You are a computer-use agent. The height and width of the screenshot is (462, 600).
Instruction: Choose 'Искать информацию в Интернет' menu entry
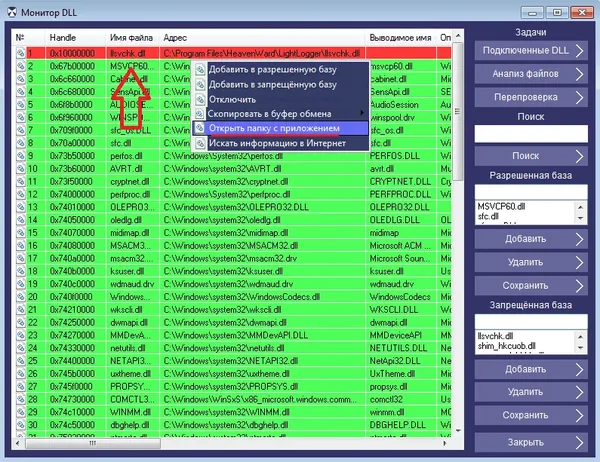(x=277, y=144)
